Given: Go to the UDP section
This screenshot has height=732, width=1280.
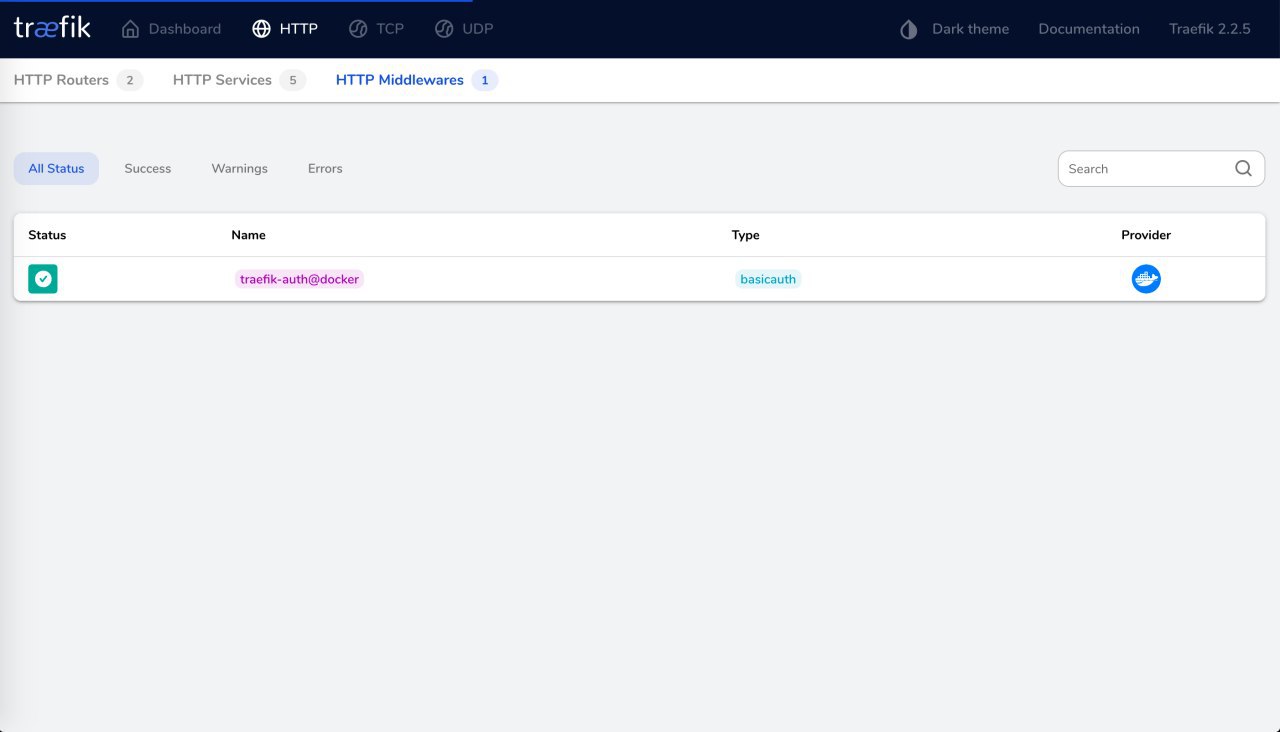Looking at the screenshot, I should coord(463,29).
